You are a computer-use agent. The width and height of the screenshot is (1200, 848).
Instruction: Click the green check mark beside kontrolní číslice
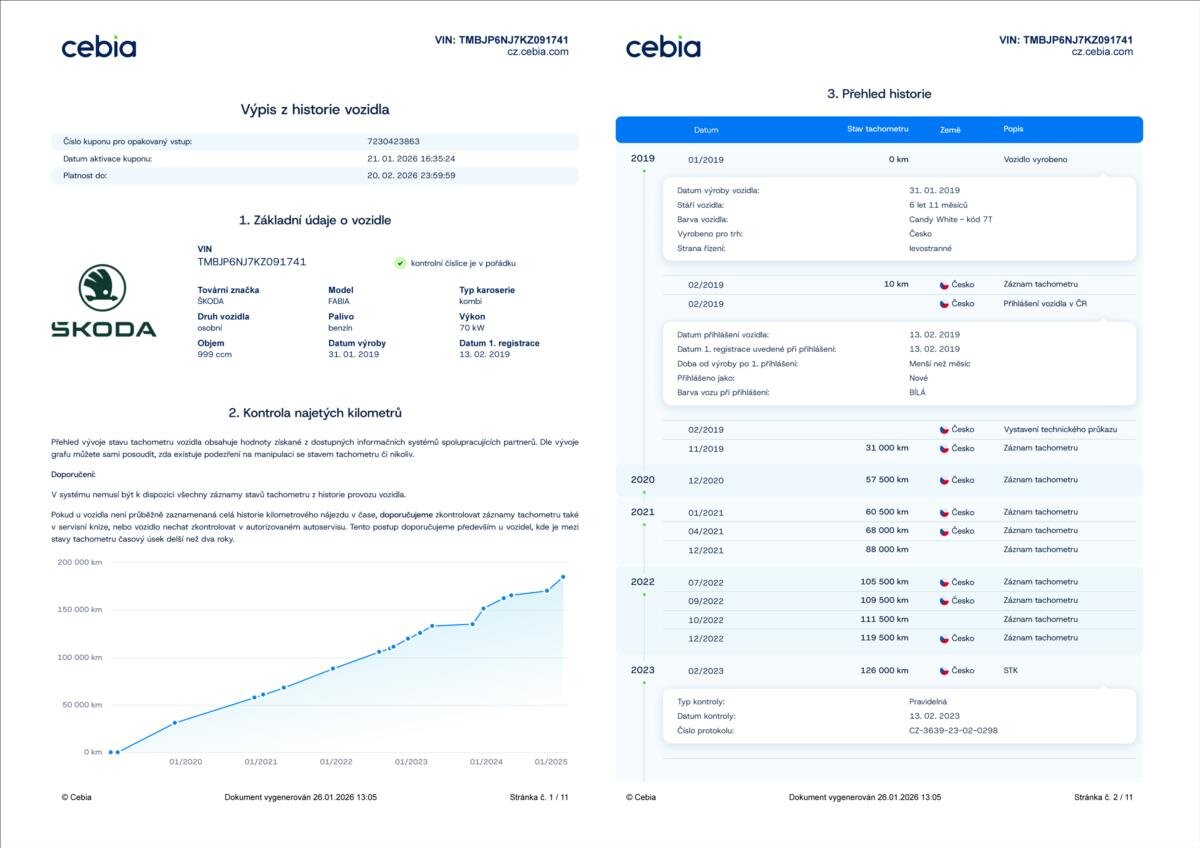pyautogui.click(x=400, y=263)
